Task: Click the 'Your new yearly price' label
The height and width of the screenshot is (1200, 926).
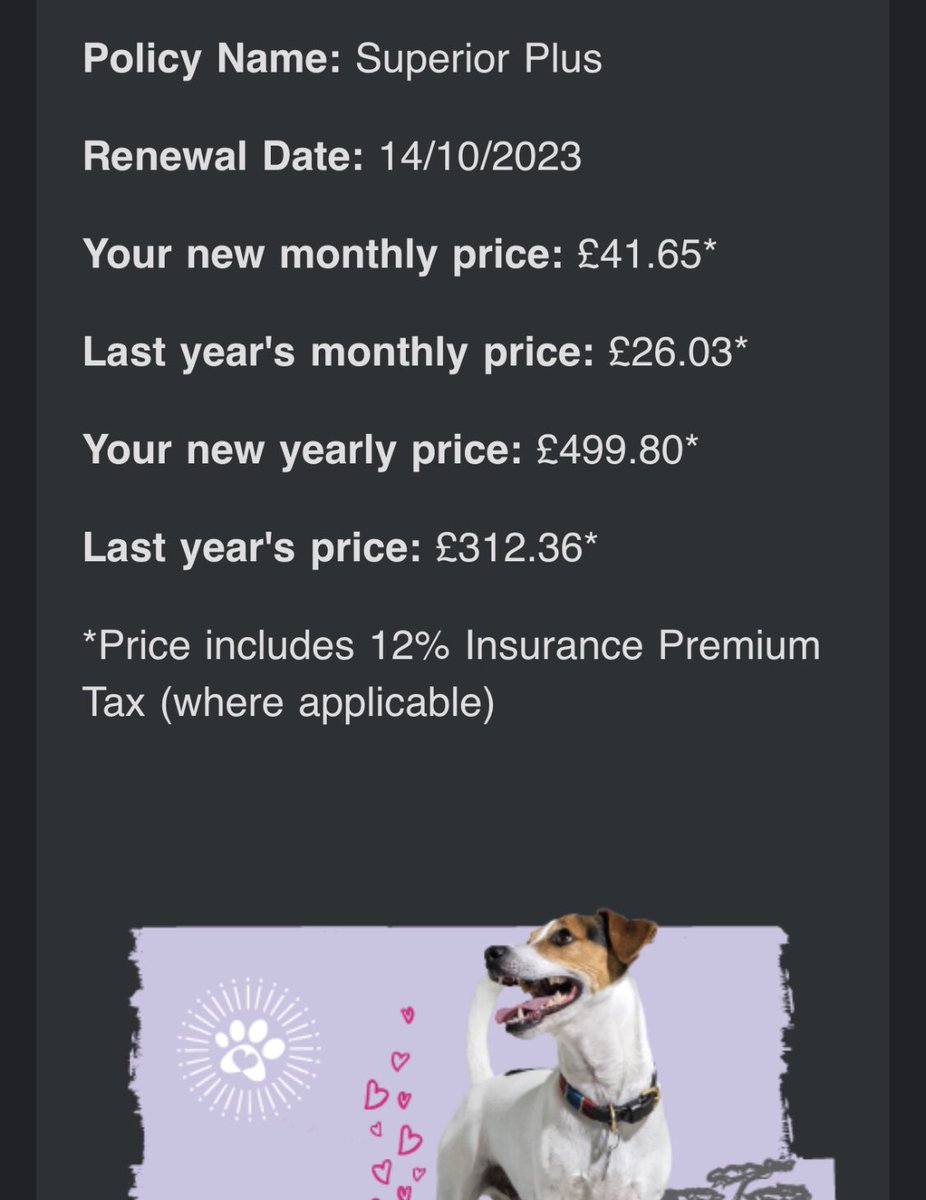Action: [x=303, y=451]
